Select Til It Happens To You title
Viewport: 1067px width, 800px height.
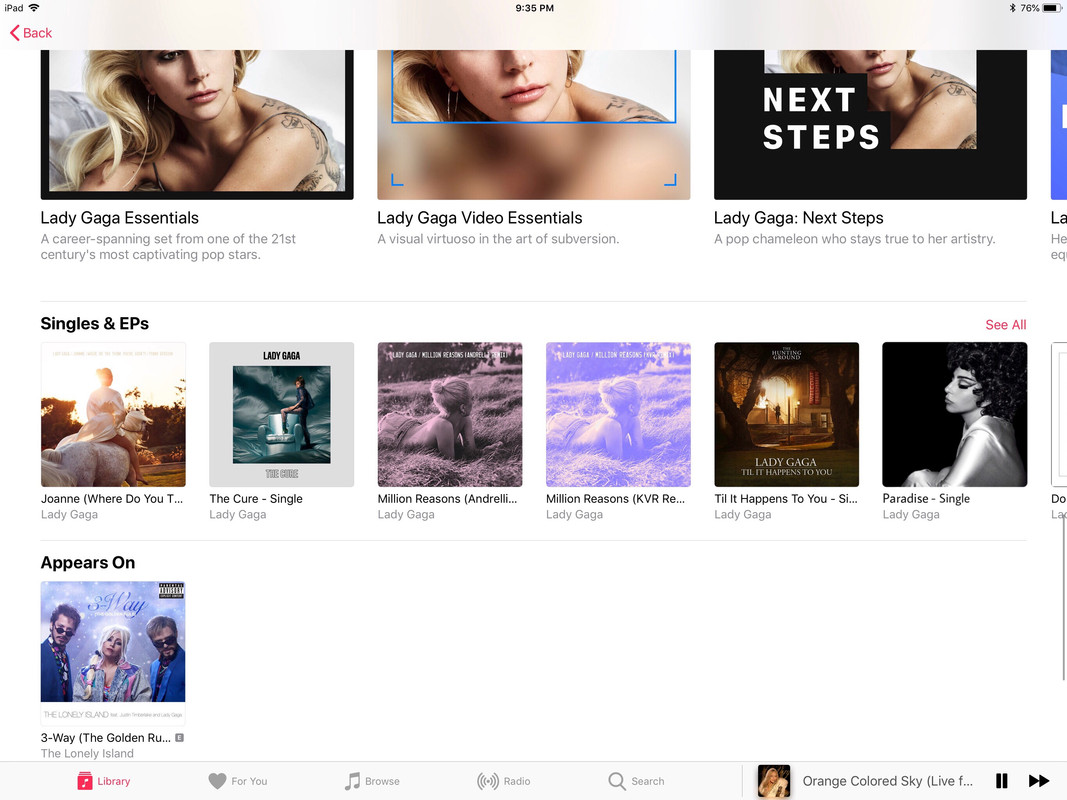tap(786, 499)
